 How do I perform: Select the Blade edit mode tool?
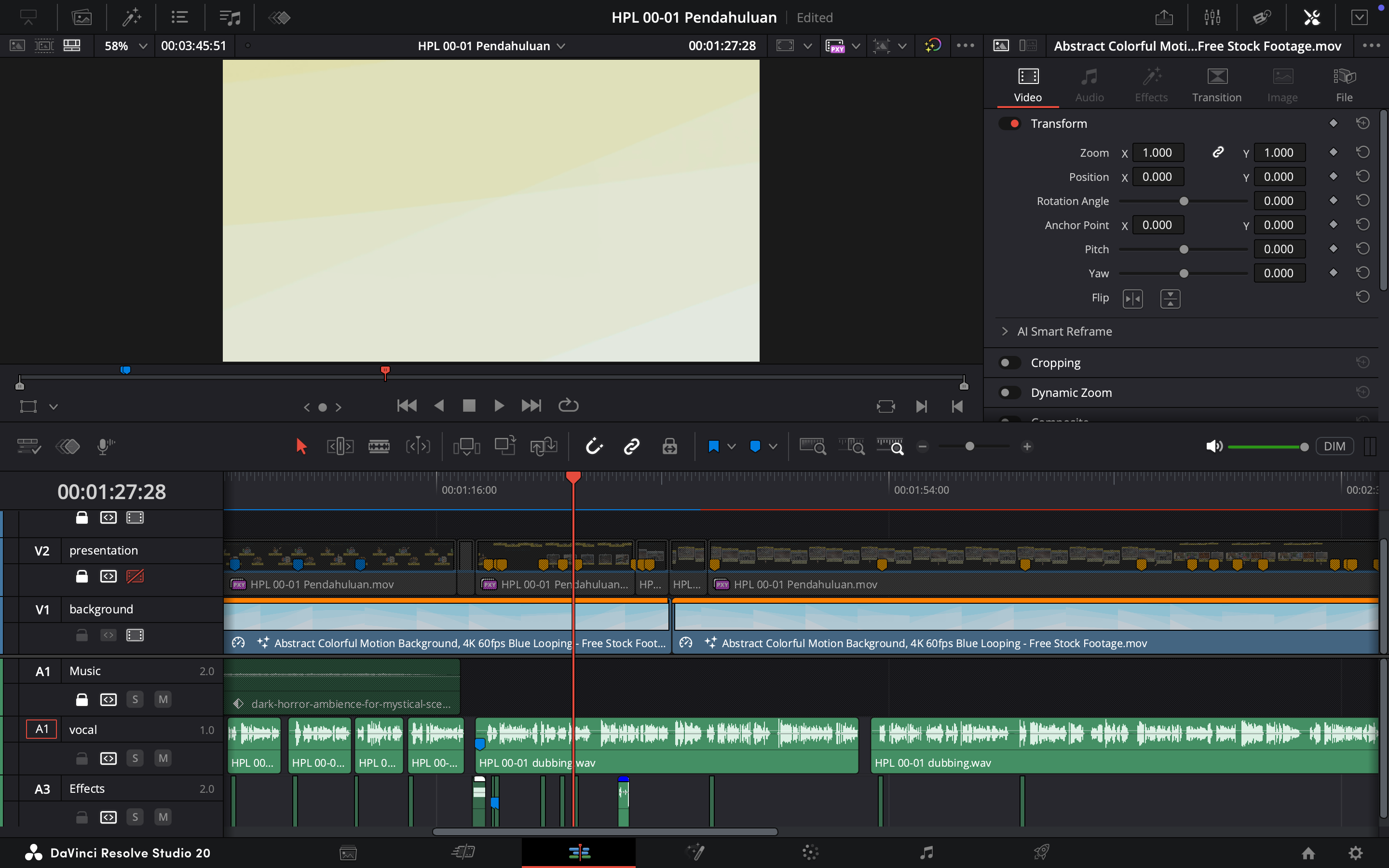click(379, 446)
